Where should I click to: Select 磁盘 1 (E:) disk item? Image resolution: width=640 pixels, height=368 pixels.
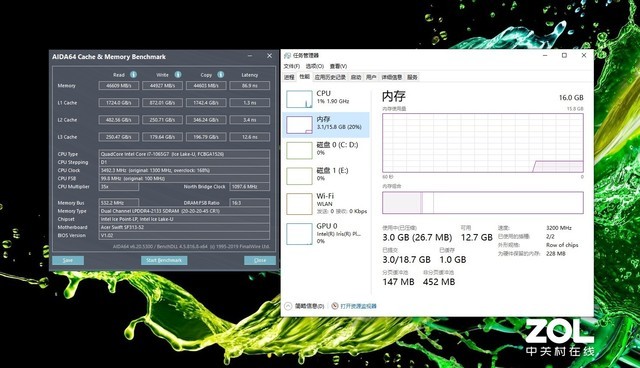(x=326, y=176)
